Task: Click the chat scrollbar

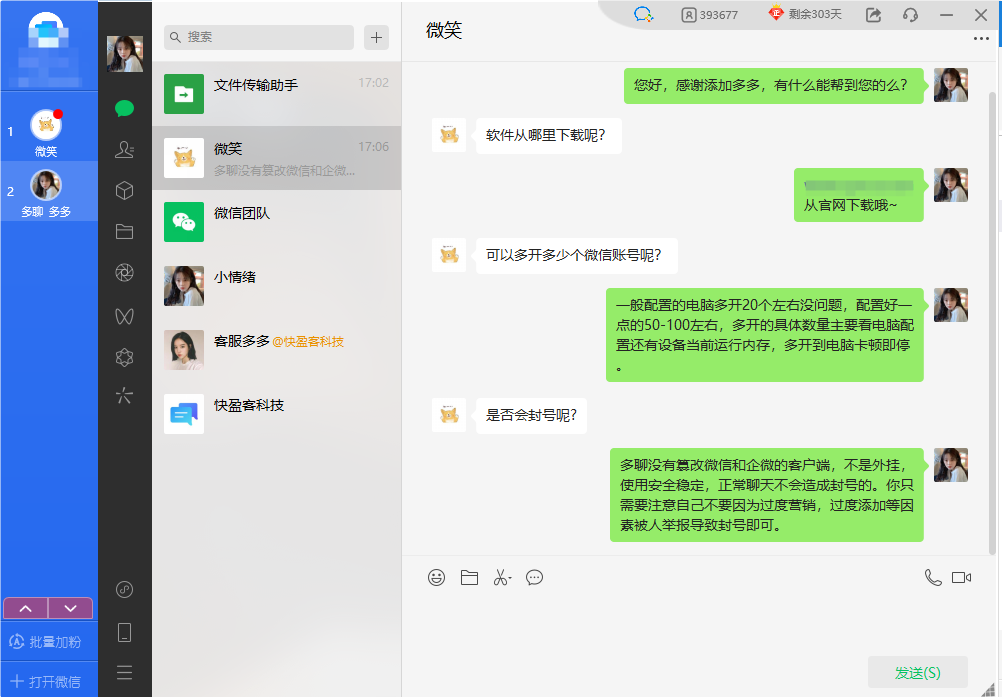Action: click(992, 323)
